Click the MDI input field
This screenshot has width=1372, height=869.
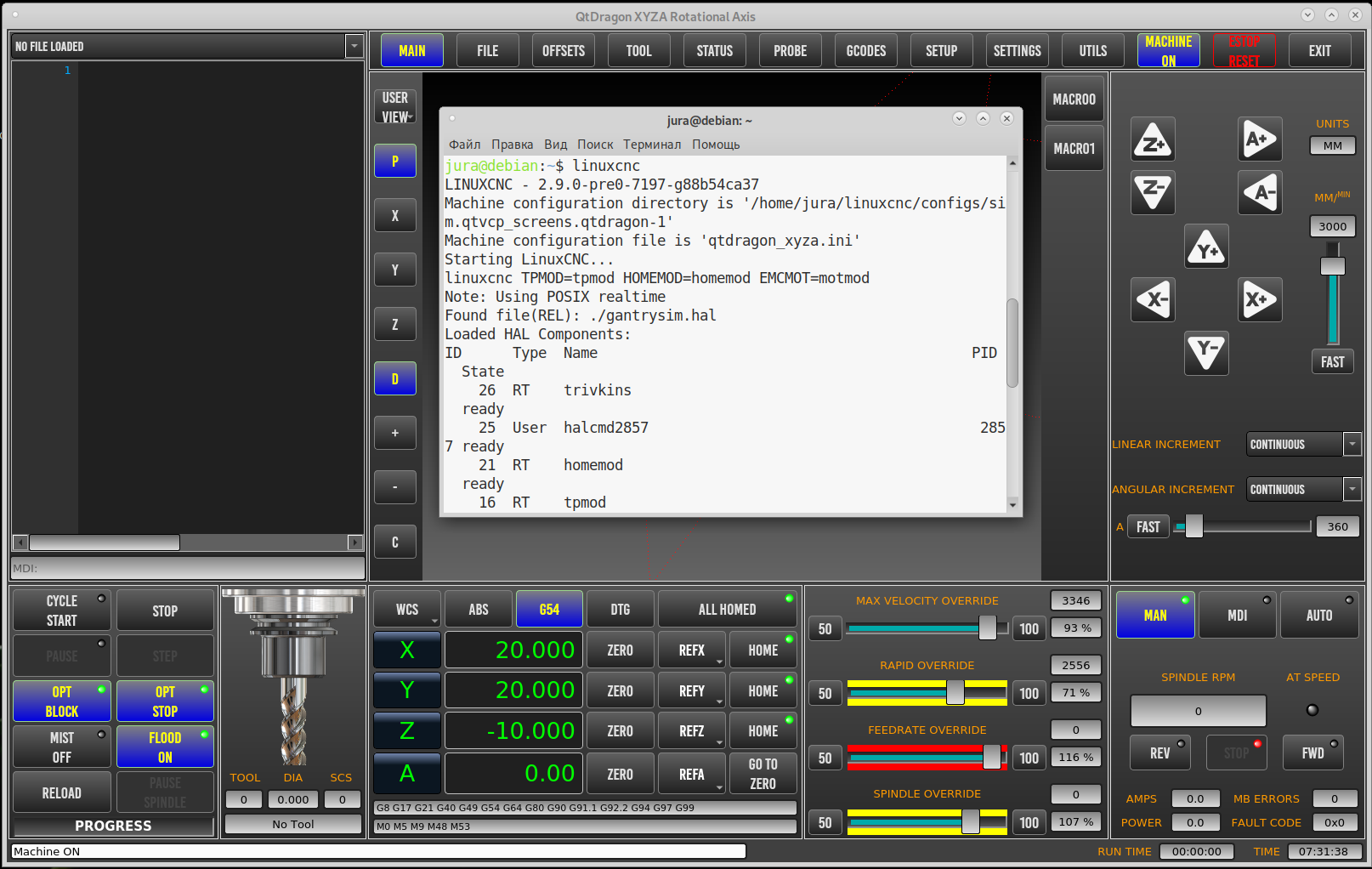coord(188,568)
